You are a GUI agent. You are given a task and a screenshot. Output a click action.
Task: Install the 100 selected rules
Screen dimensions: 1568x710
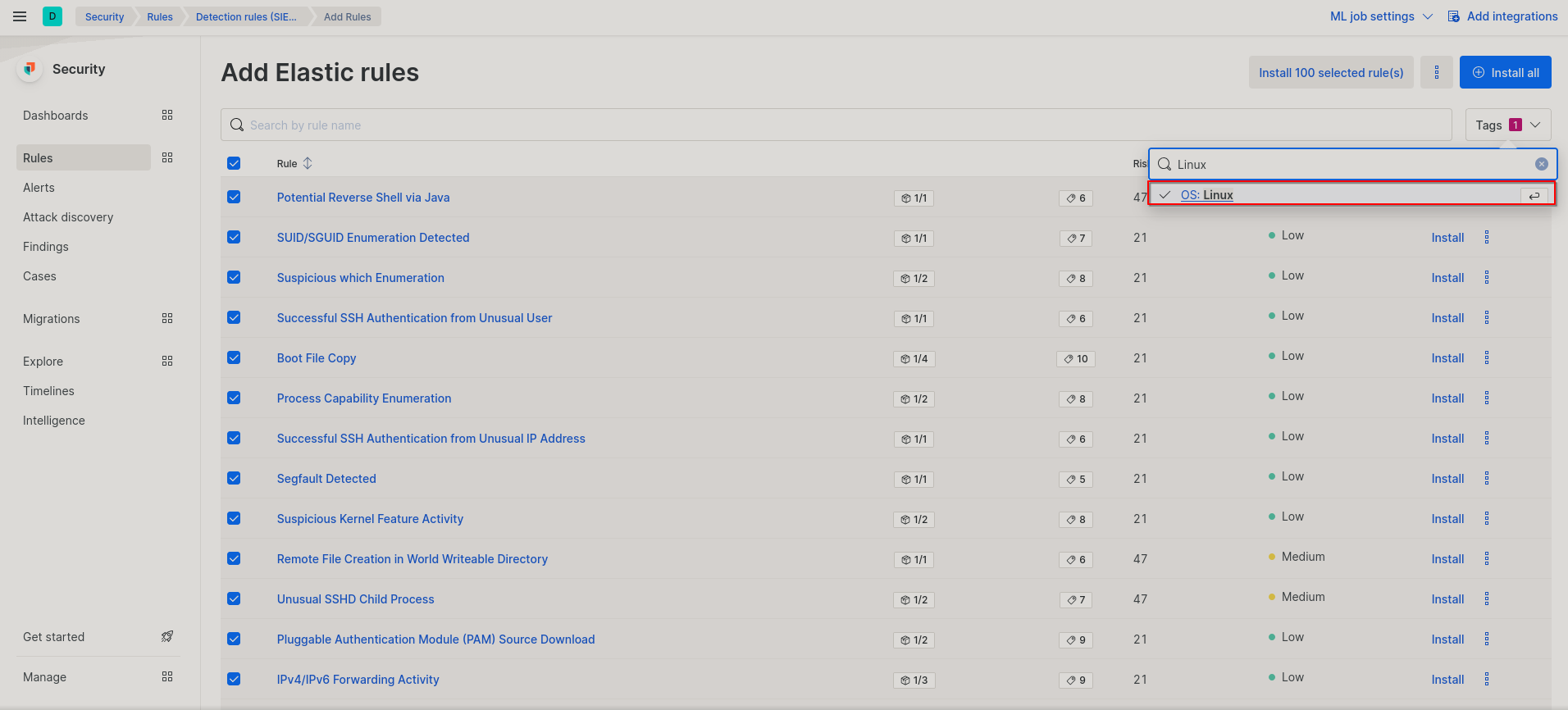coord(1331,72)
